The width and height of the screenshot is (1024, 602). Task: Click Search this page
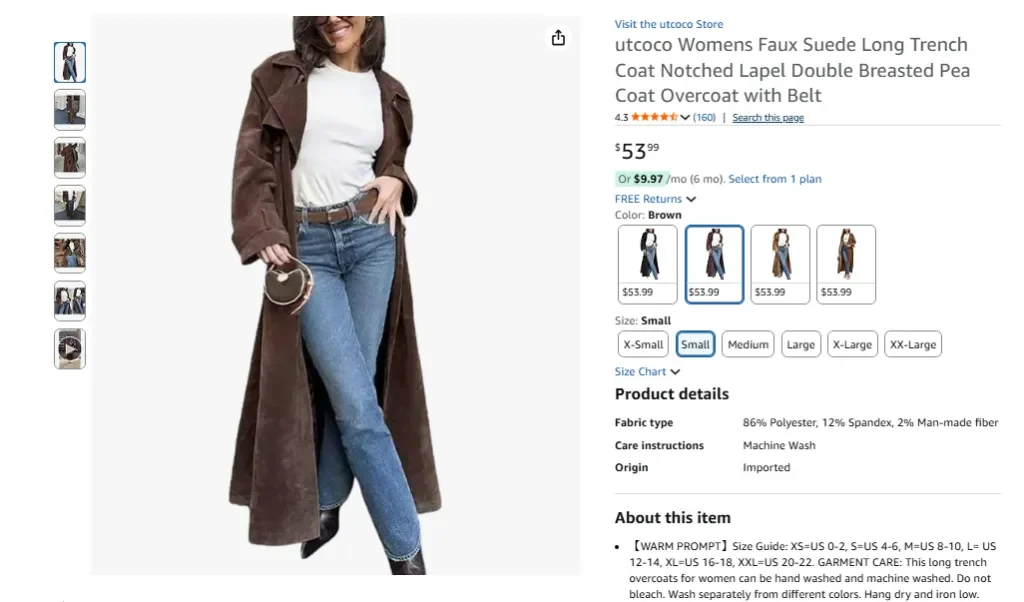768,117
